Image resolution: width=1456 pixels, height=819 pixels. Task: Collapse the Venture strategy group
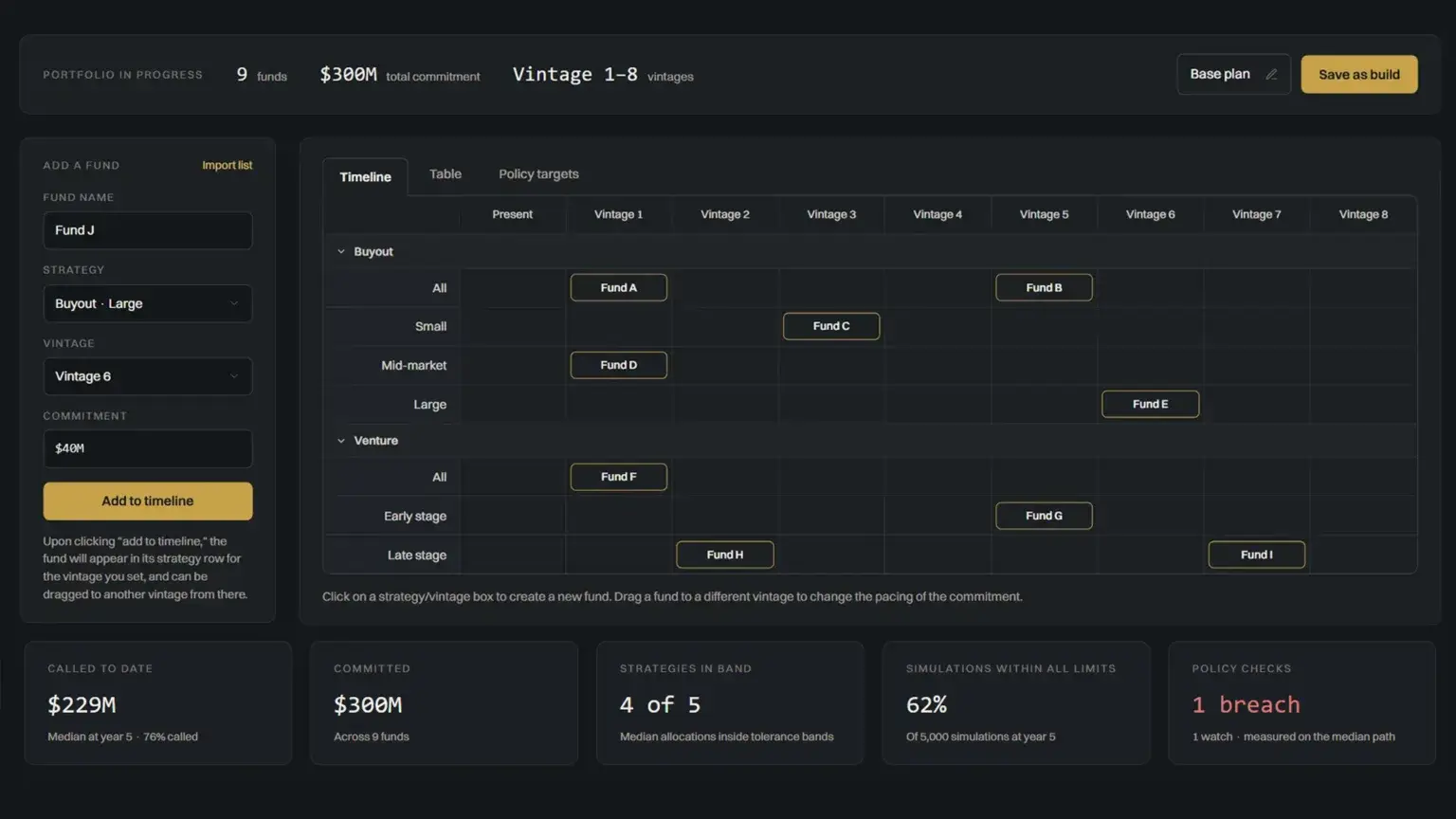[341, 441]
